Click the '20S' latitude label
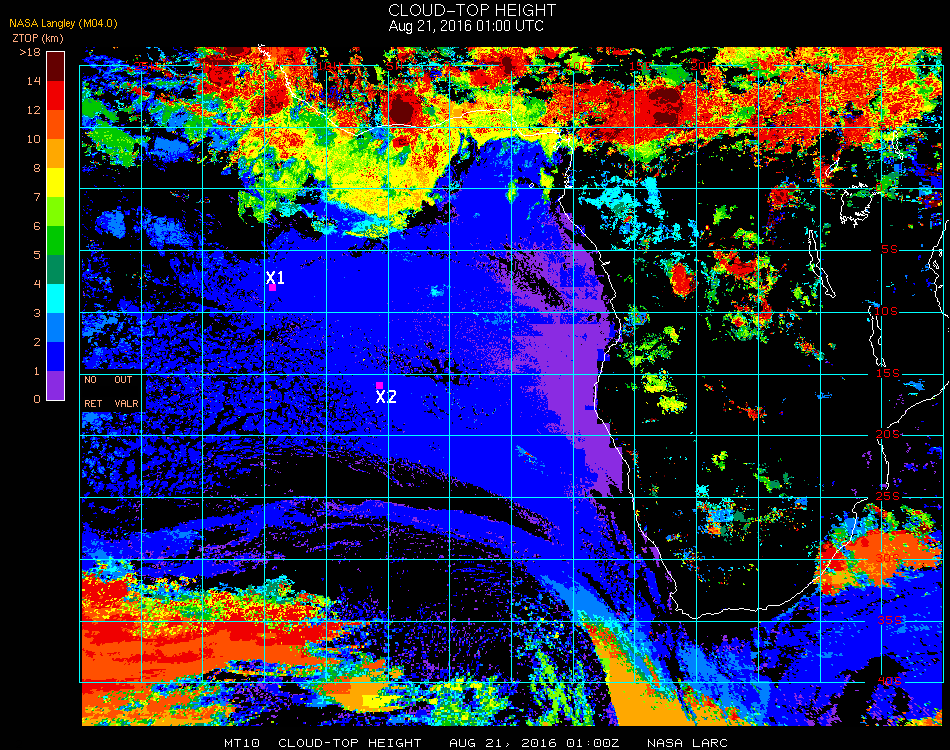This screenshot has height=750, width=950. [x=888, y=435]
